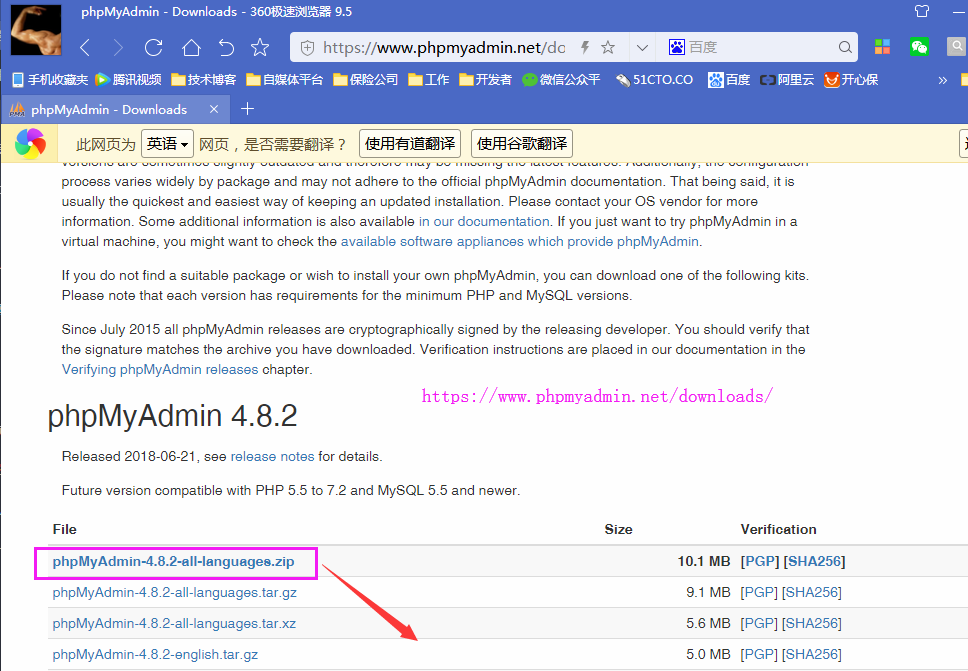968x671 pixels.
Task: Open the PGP link for all-languages.zip
Action: (x=760, y=561)
